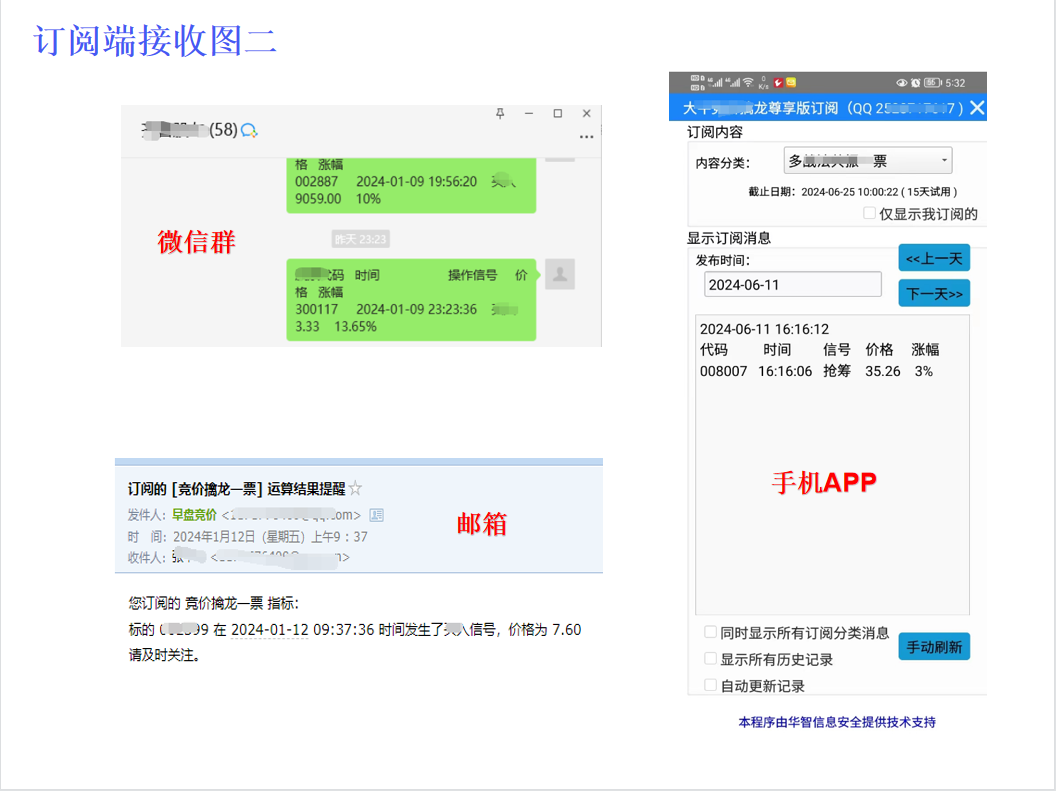This screenshot has width=1056, height=791.
Task: Close the mobile subscription app with X
Action: click(x=977, y=108)
